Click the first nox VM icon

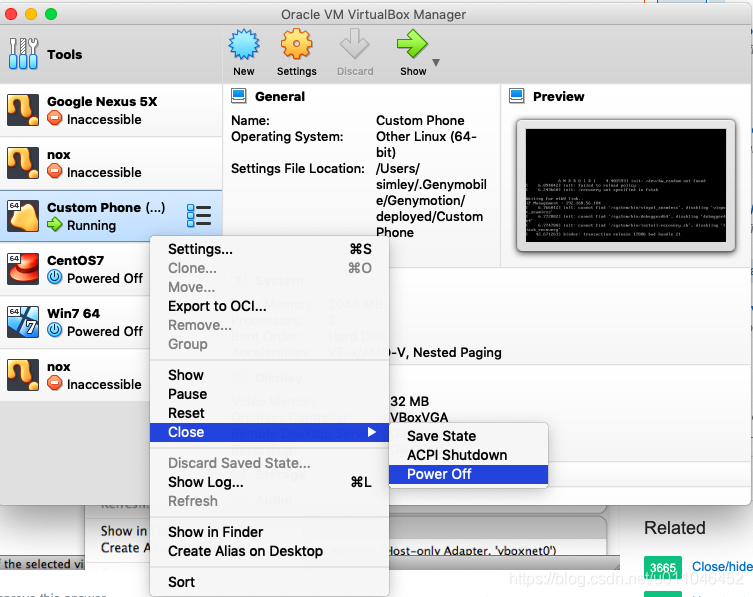coord(23,163)
